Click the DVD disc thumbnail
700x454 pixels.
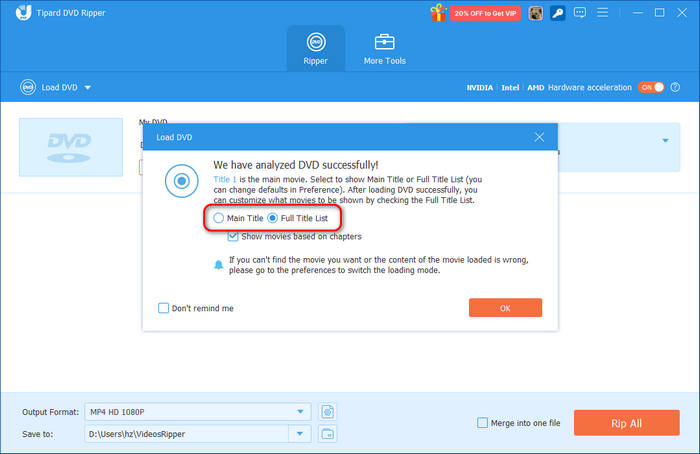tap(69, 147)
